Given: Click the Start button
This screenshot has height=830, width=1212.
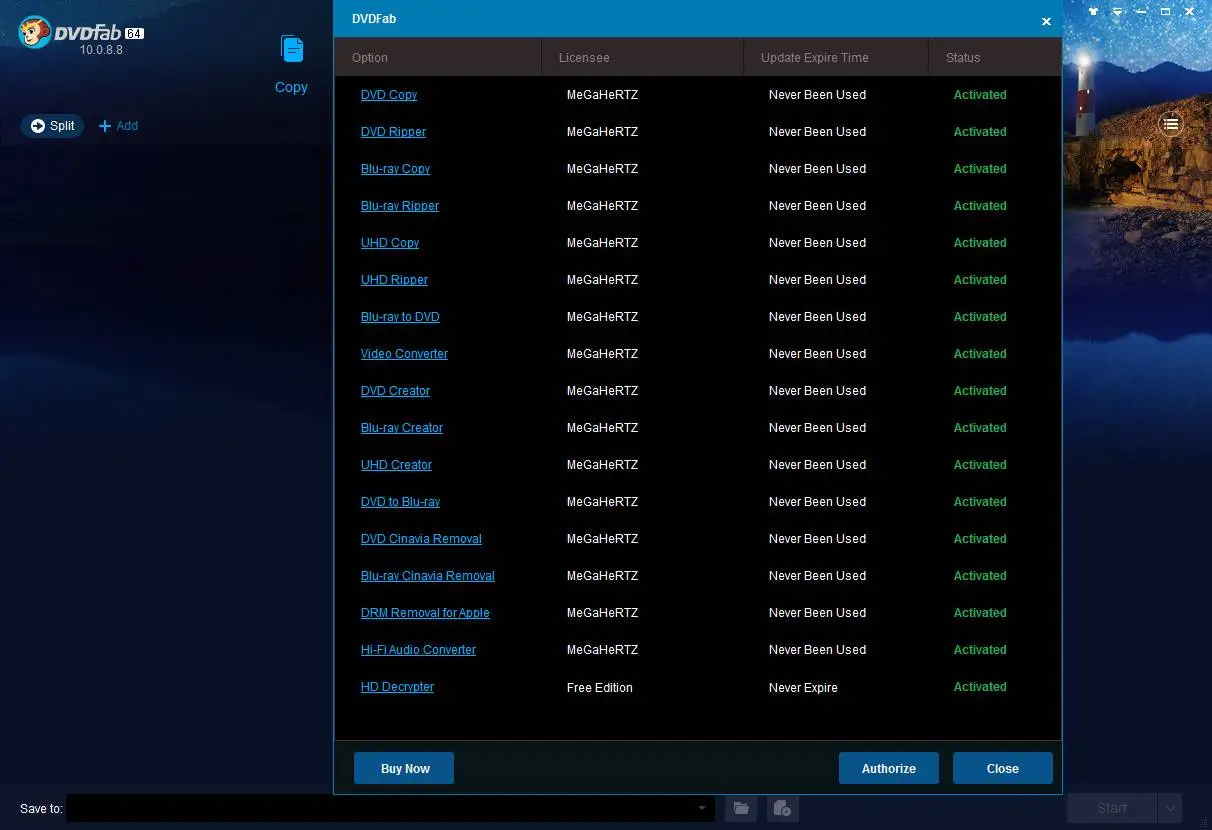Looking at the screenshot, I should pyautogui.click(x=1112, y=808).
